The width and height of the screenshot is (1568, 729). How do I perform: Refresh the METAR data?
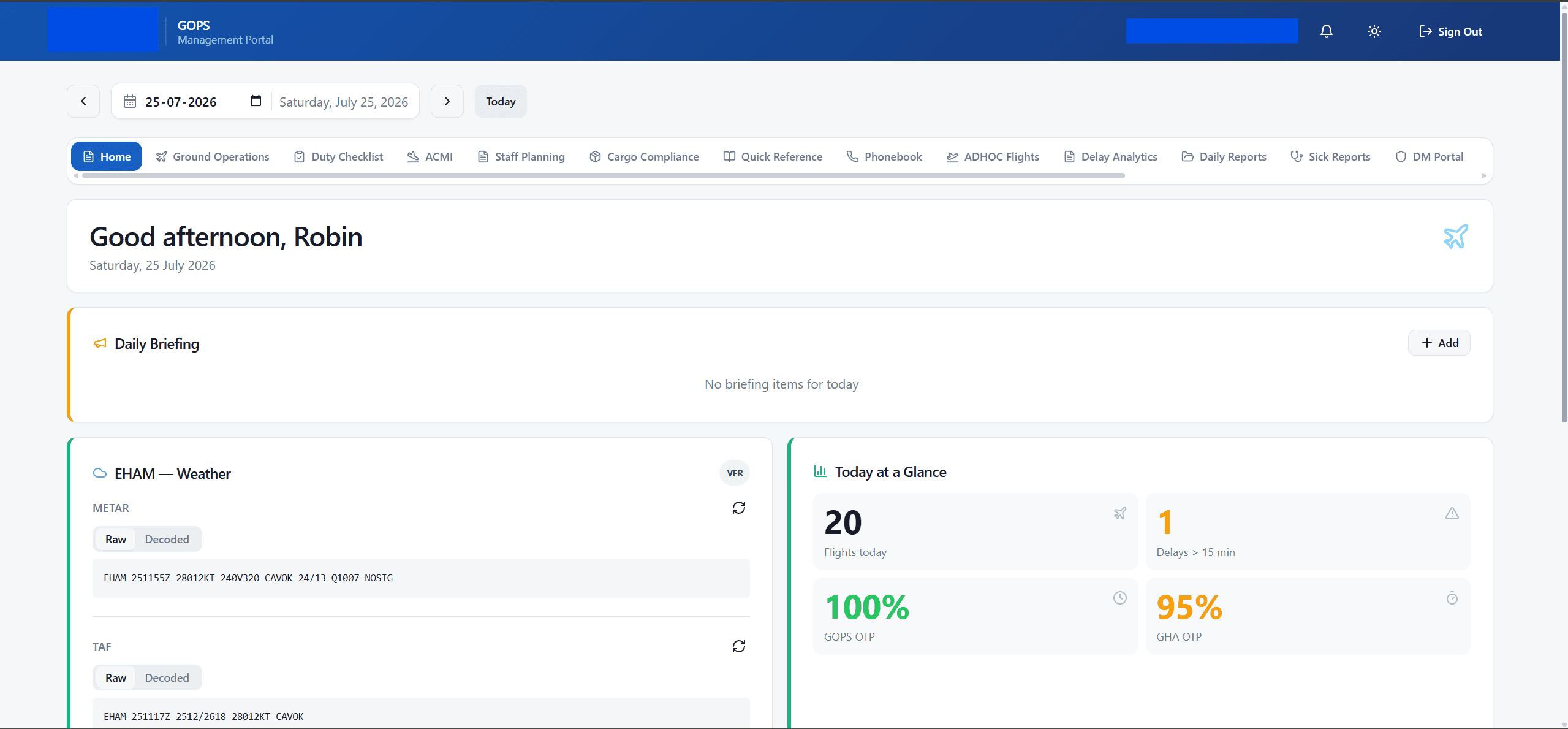click(x=738, y=508)
